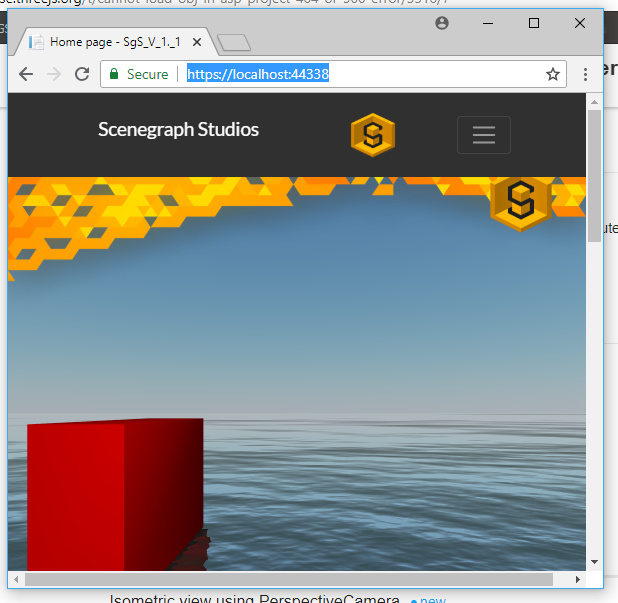Open a new tab with the new tab button
Viewport: 618px width, 603px height.
(233, 42)
